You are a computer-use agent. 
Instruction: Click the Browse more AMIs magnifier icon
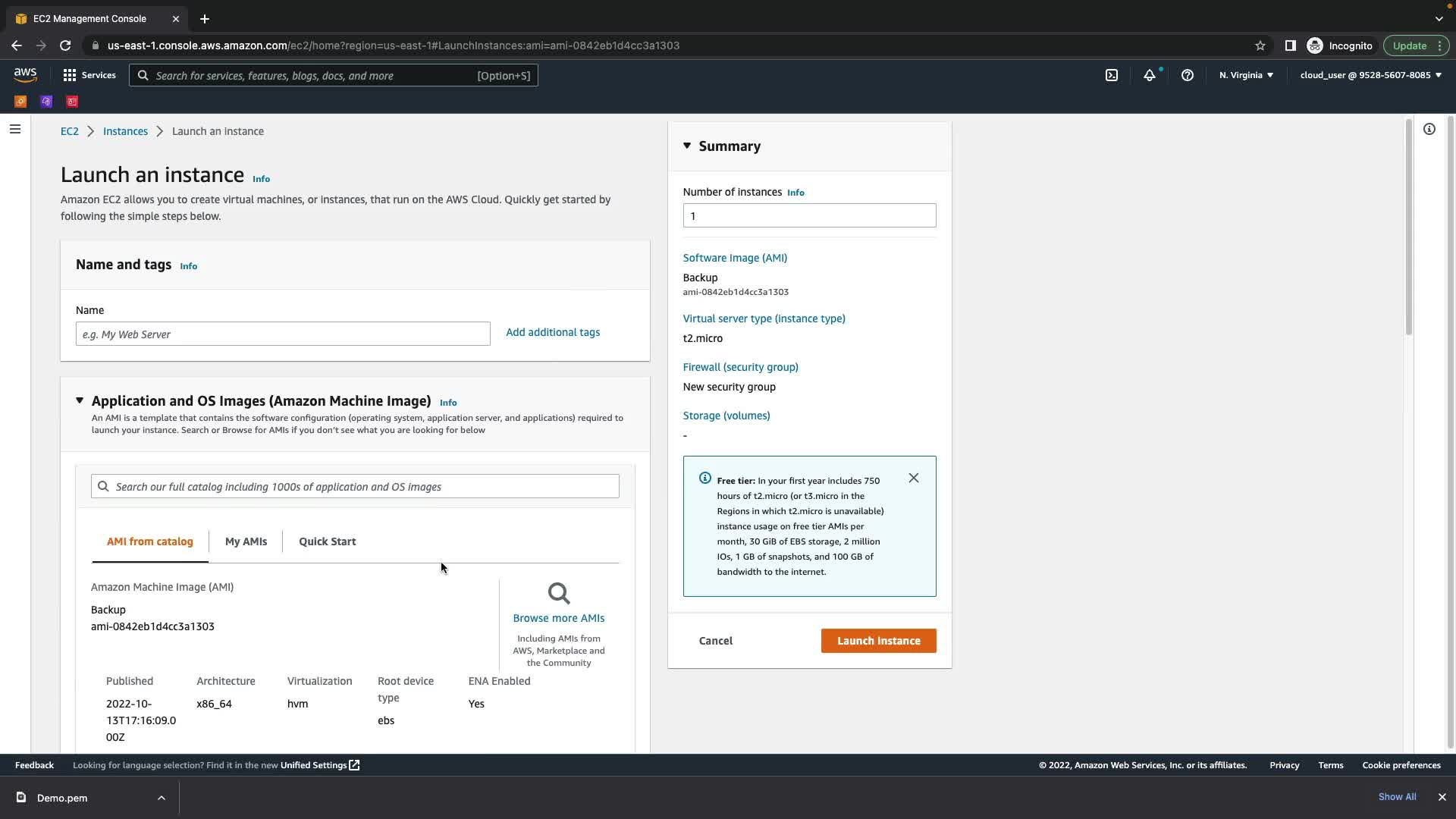click(x=559, y=594)
